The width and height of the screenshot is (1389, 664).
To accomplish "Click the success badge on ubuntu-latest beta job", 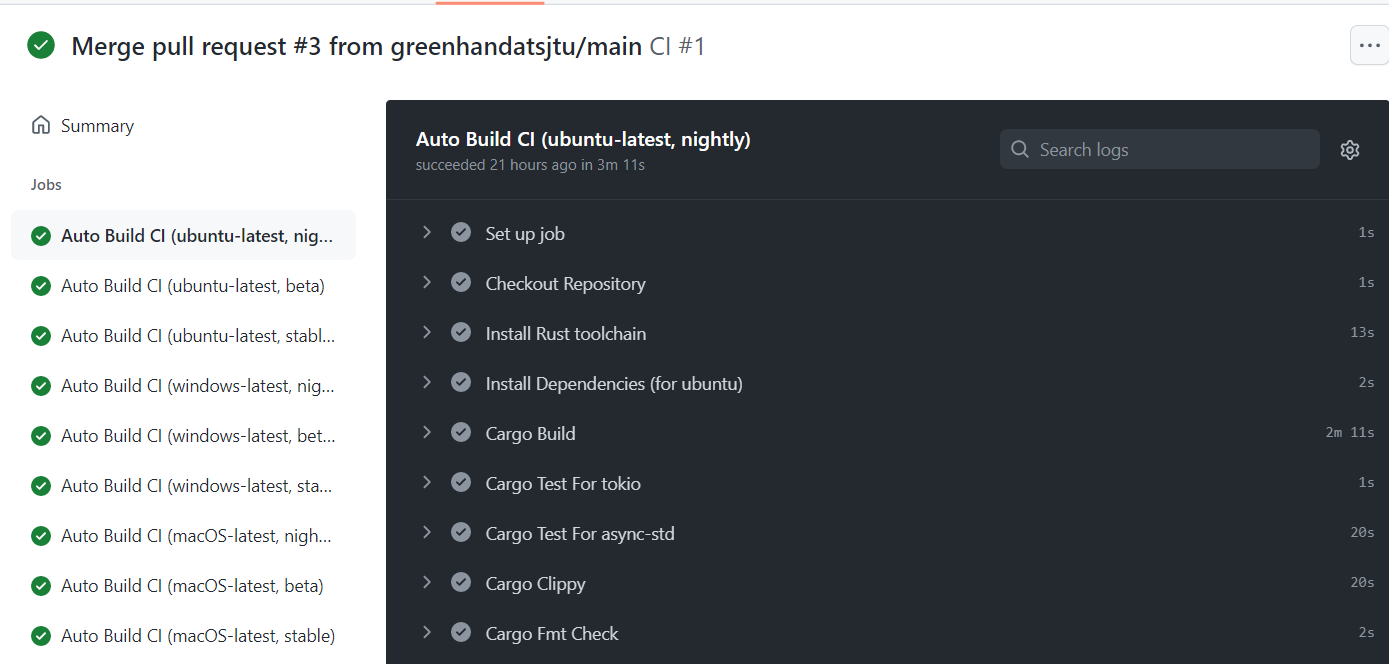I will tap(40, 285).
